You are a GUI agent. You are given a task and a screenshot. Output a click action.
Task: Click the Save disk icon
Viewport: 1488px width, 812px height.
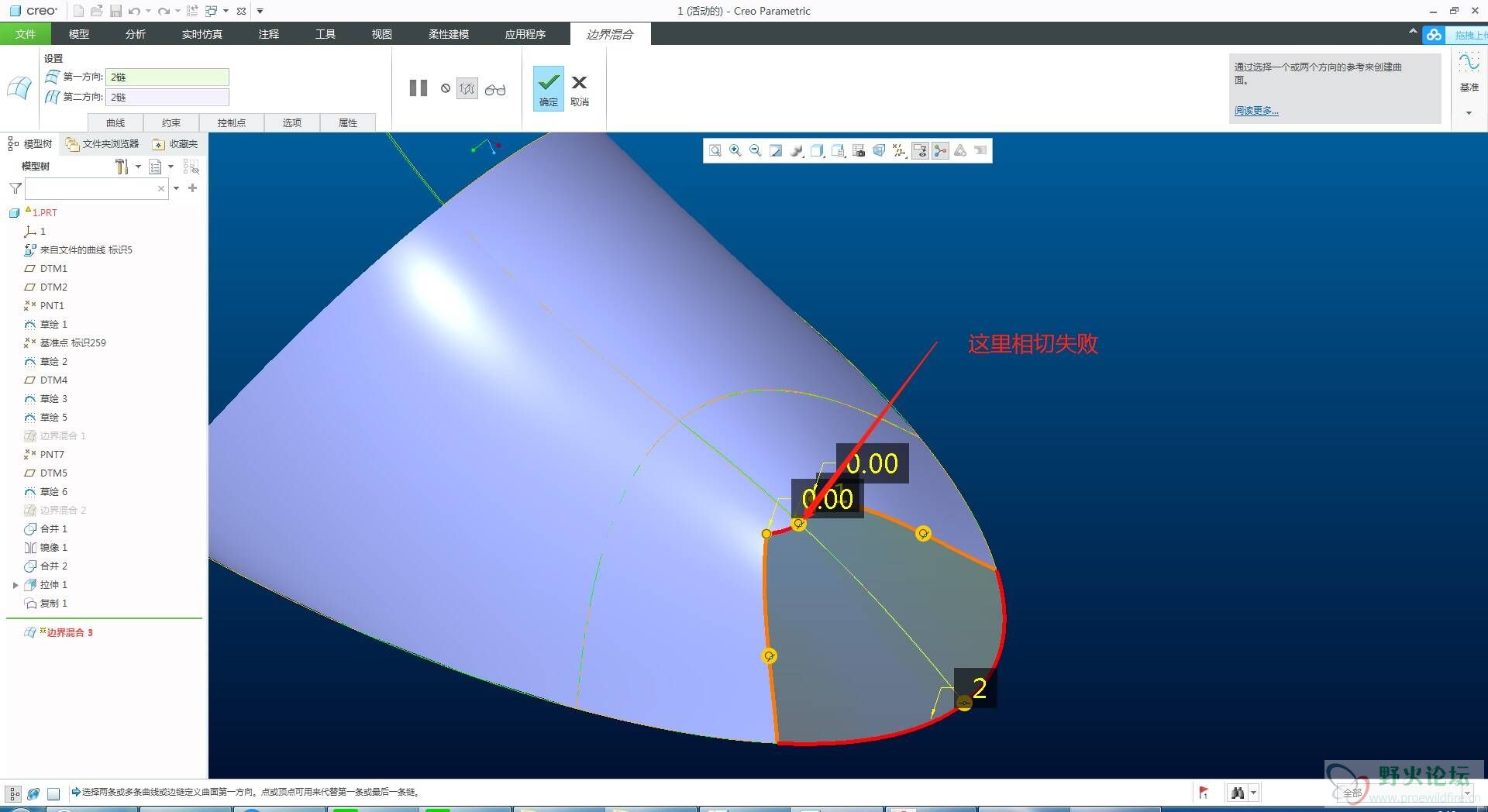115,11
